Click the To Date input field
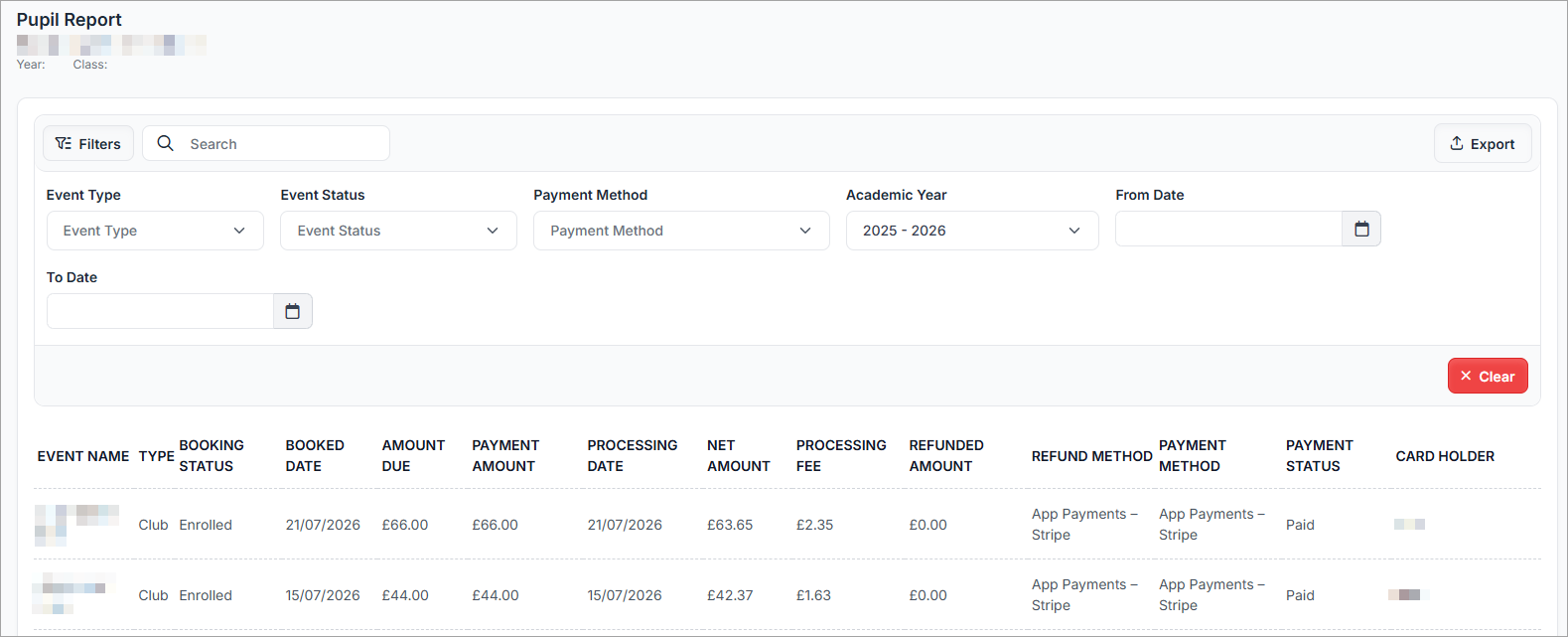The image size is (1568, 637). 160,311
